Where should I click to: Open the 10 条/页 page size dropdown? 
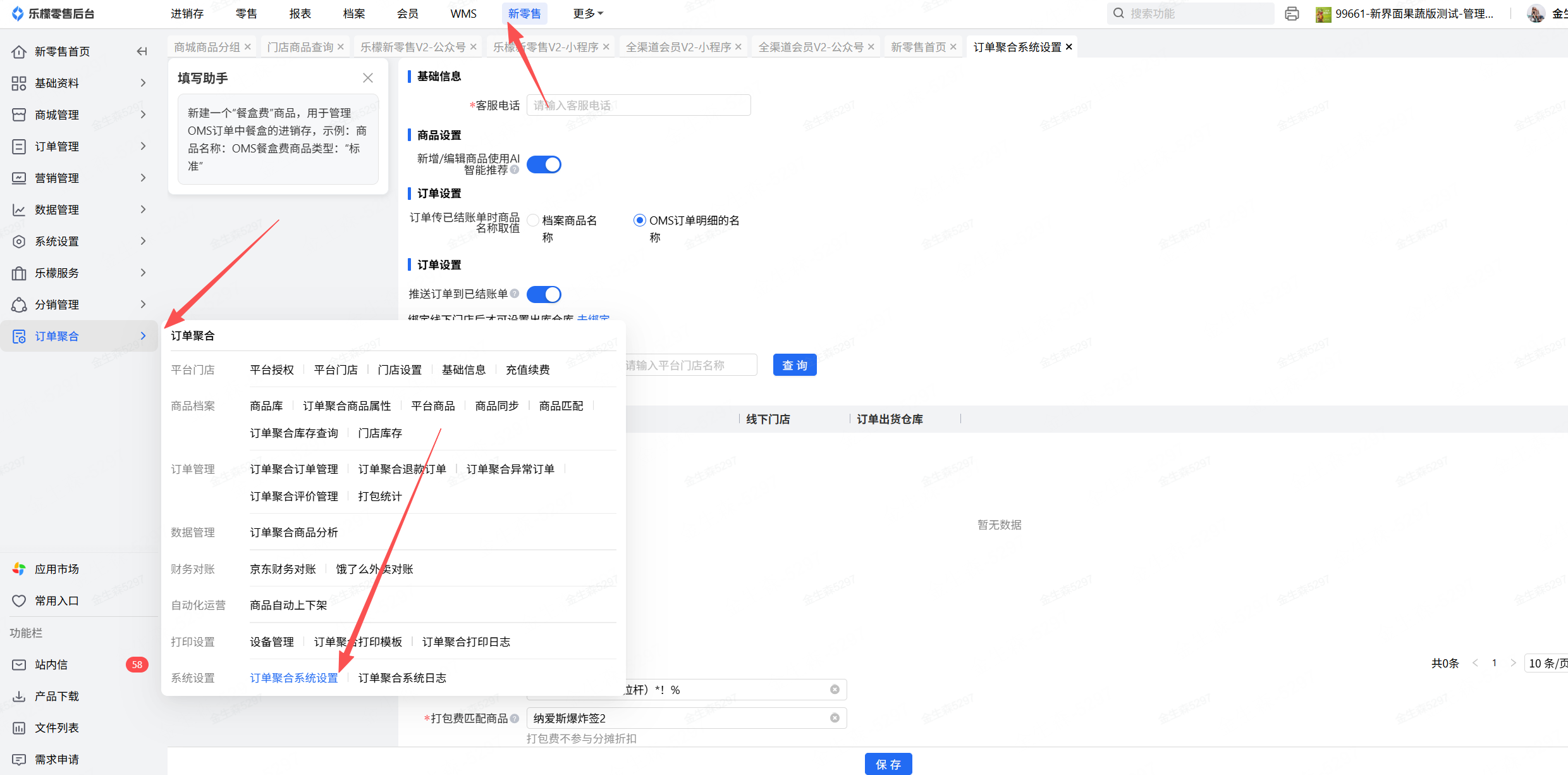1547,663
